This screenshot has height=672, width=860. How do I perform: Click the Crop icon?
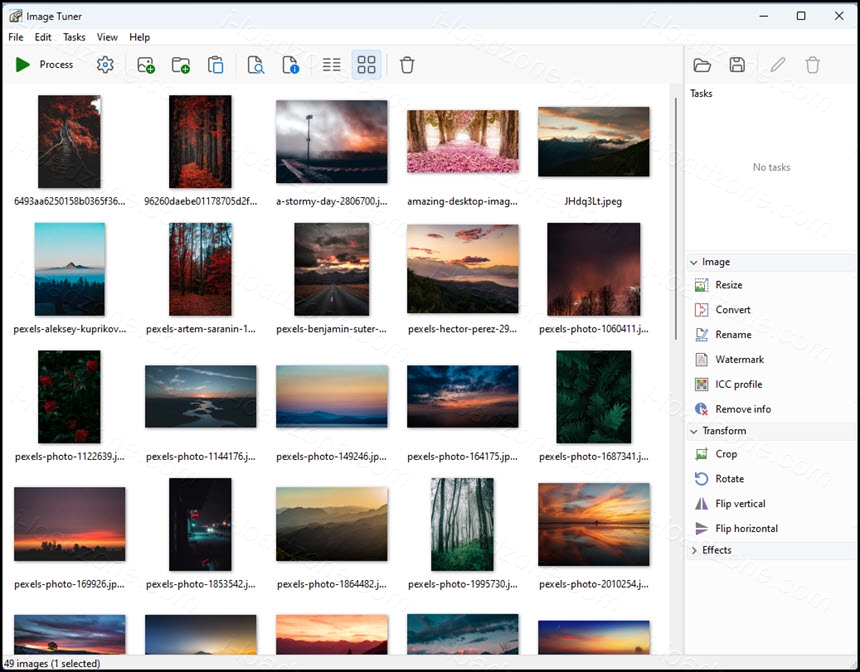(701, 454)
